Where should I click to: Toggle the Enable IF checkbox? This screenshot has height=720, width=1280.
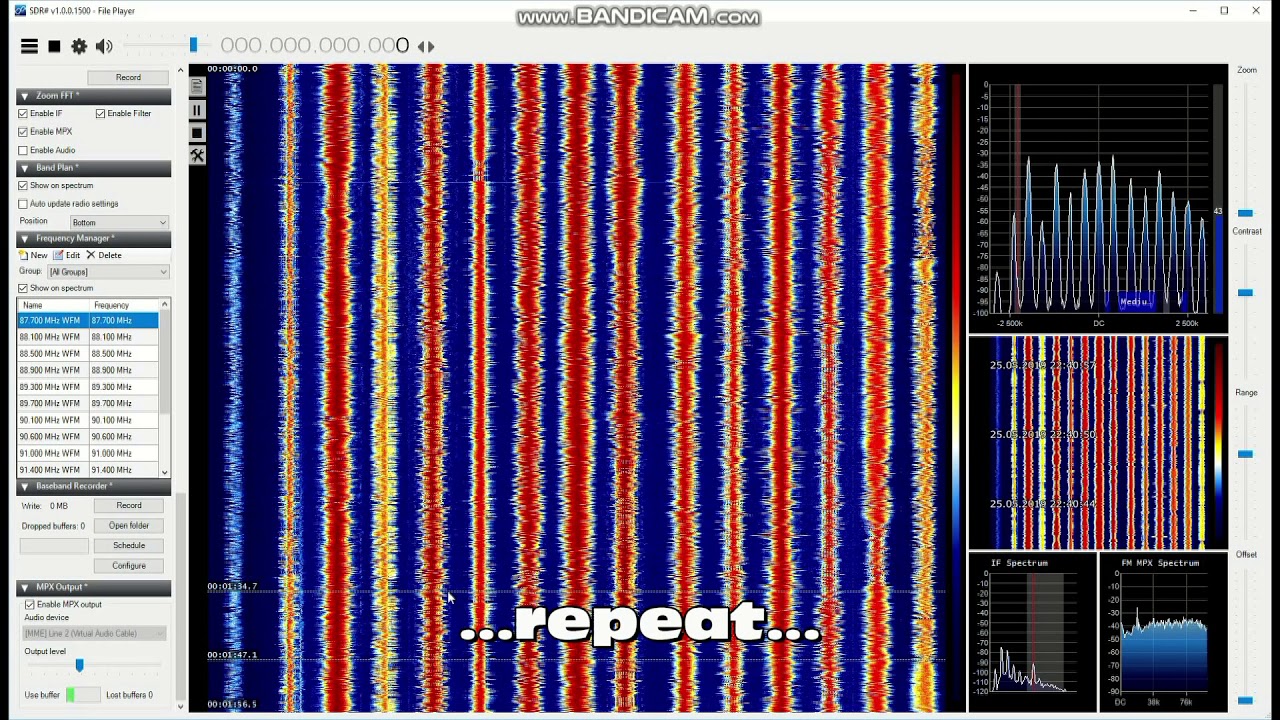23,113
